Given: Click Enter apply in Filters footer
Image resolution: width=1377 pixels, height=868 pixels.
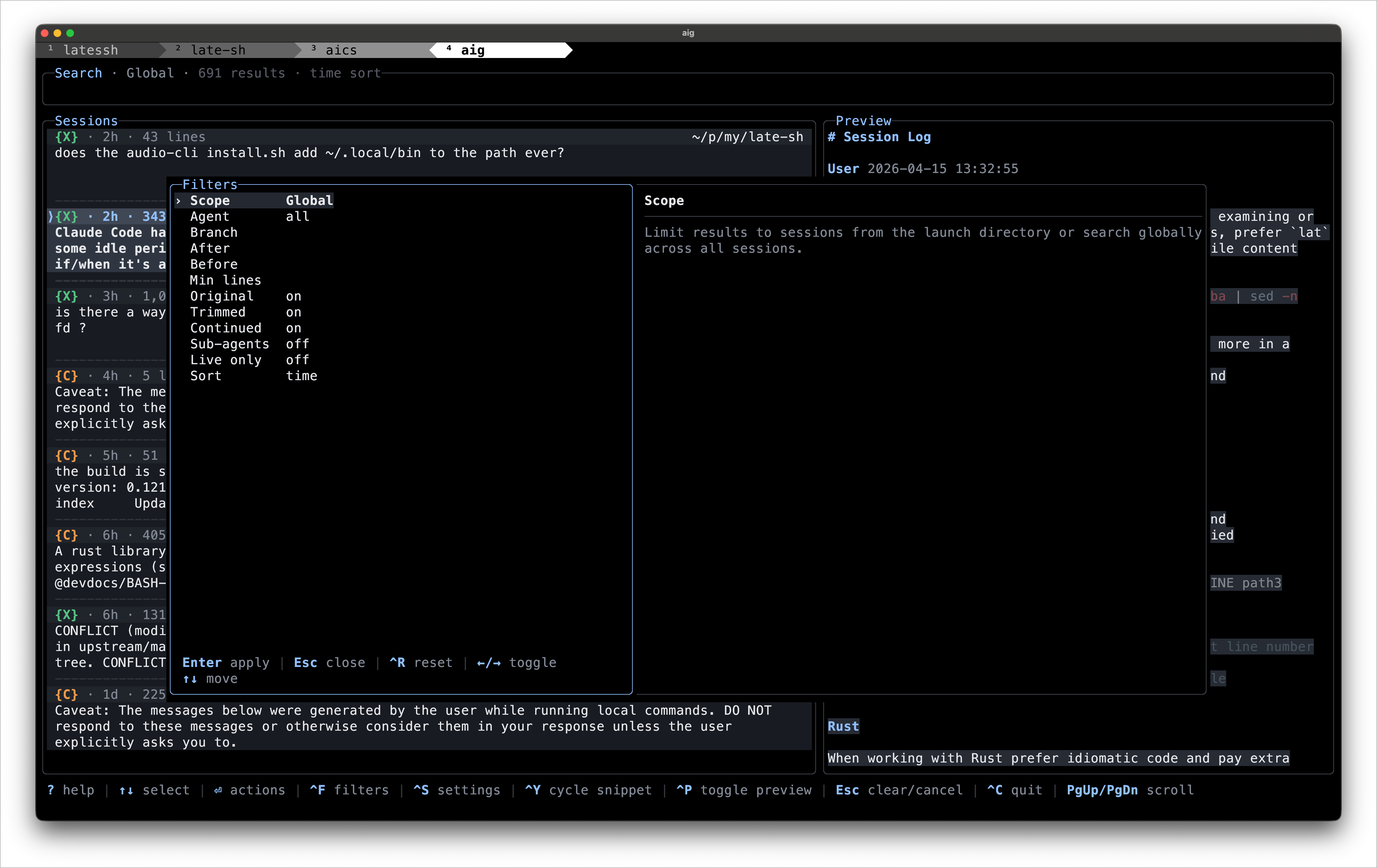Looking at the screenshot, I should 226,663.
